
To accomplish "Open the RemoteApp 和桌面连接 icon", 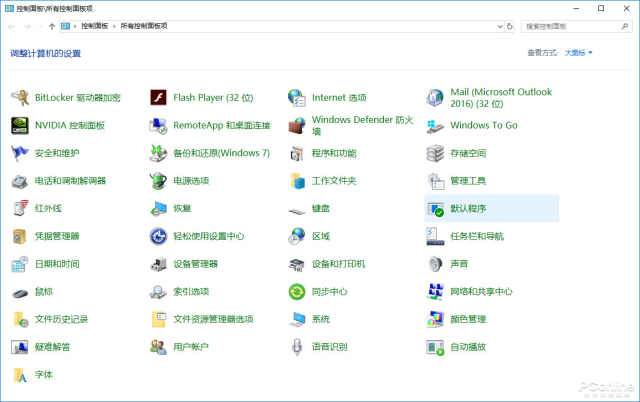I will click(x=158, y=126).
